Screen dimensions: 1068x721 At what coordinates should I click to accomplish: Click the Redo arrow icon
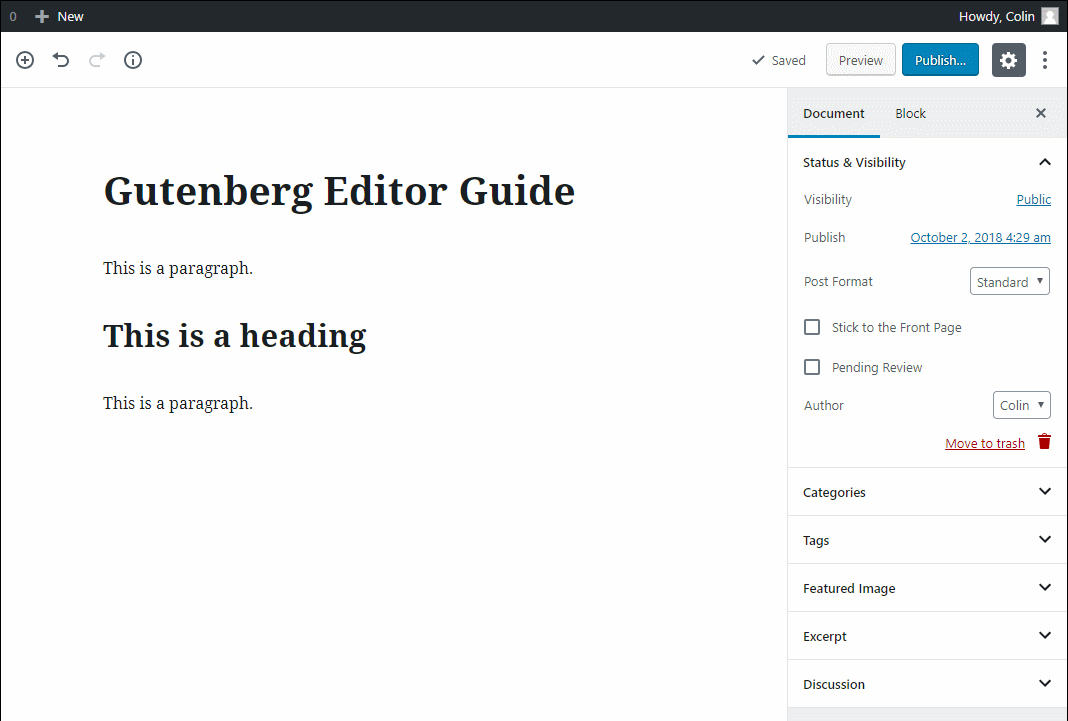tap(97, 60)
